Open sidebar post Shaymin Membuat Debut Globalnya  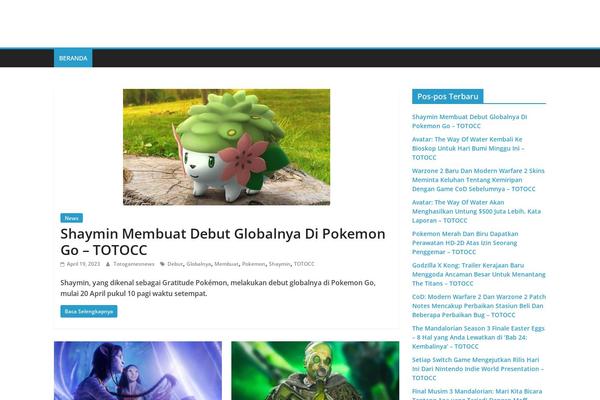coord(468,122)
